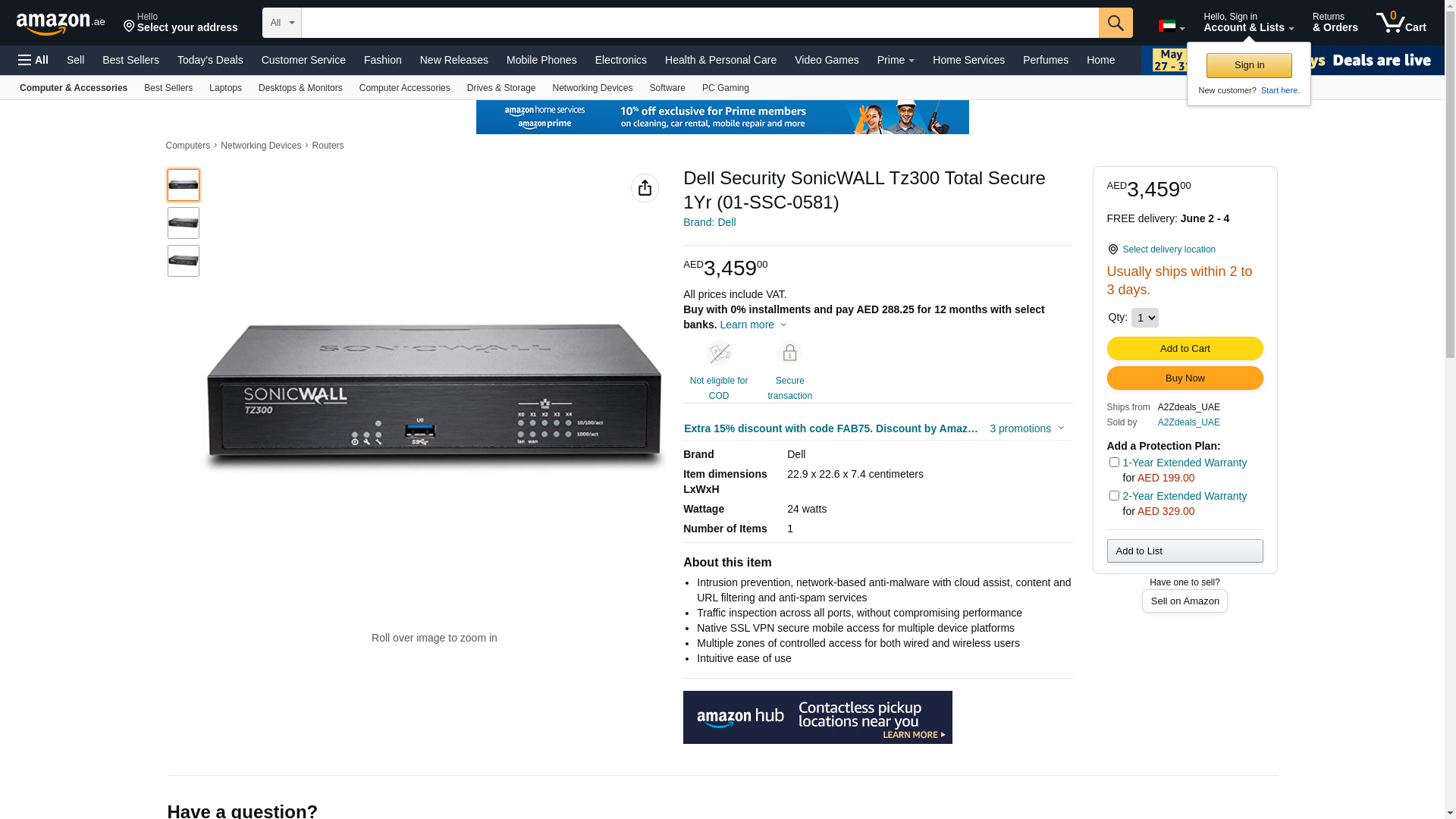
Task: Click the Amazon.ae logo
Action: 61,24
